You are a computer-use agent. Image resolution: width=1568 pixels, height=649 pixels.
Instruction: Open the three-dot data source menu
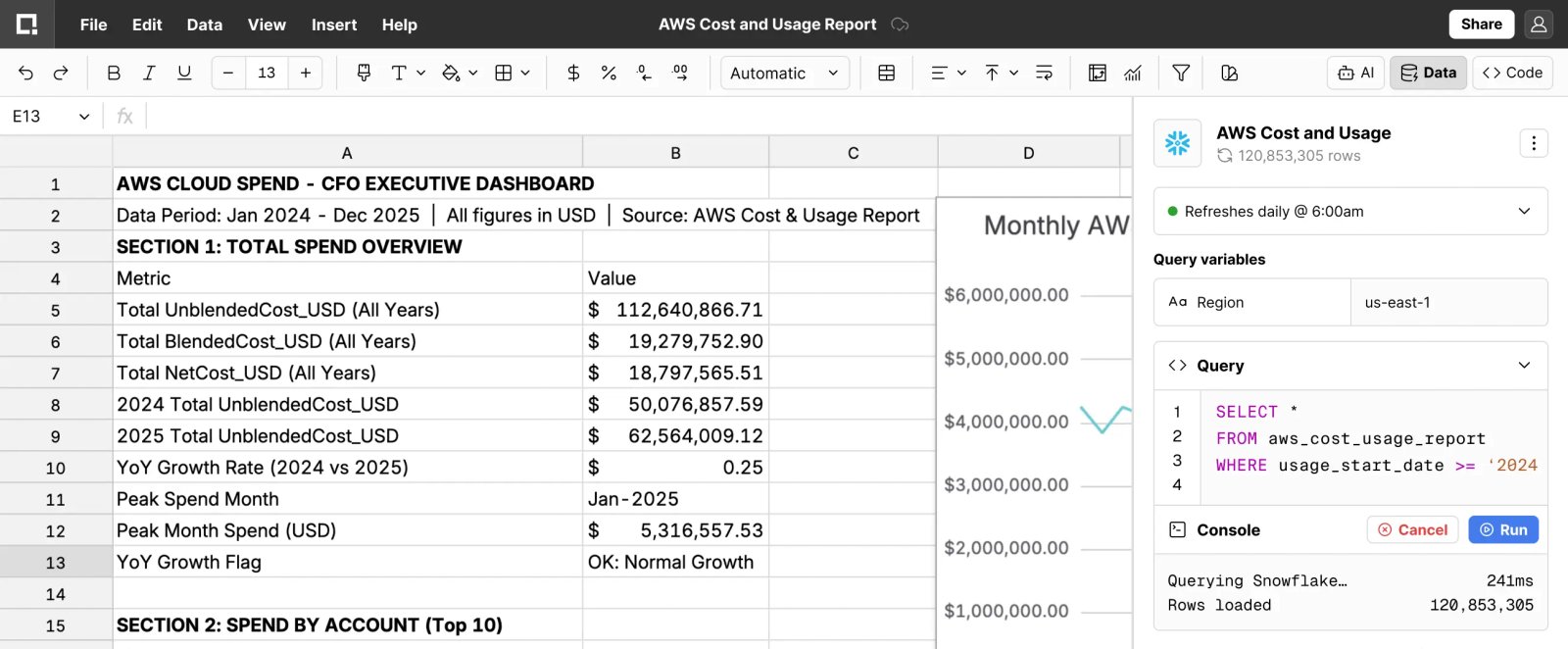[1534, 143]
